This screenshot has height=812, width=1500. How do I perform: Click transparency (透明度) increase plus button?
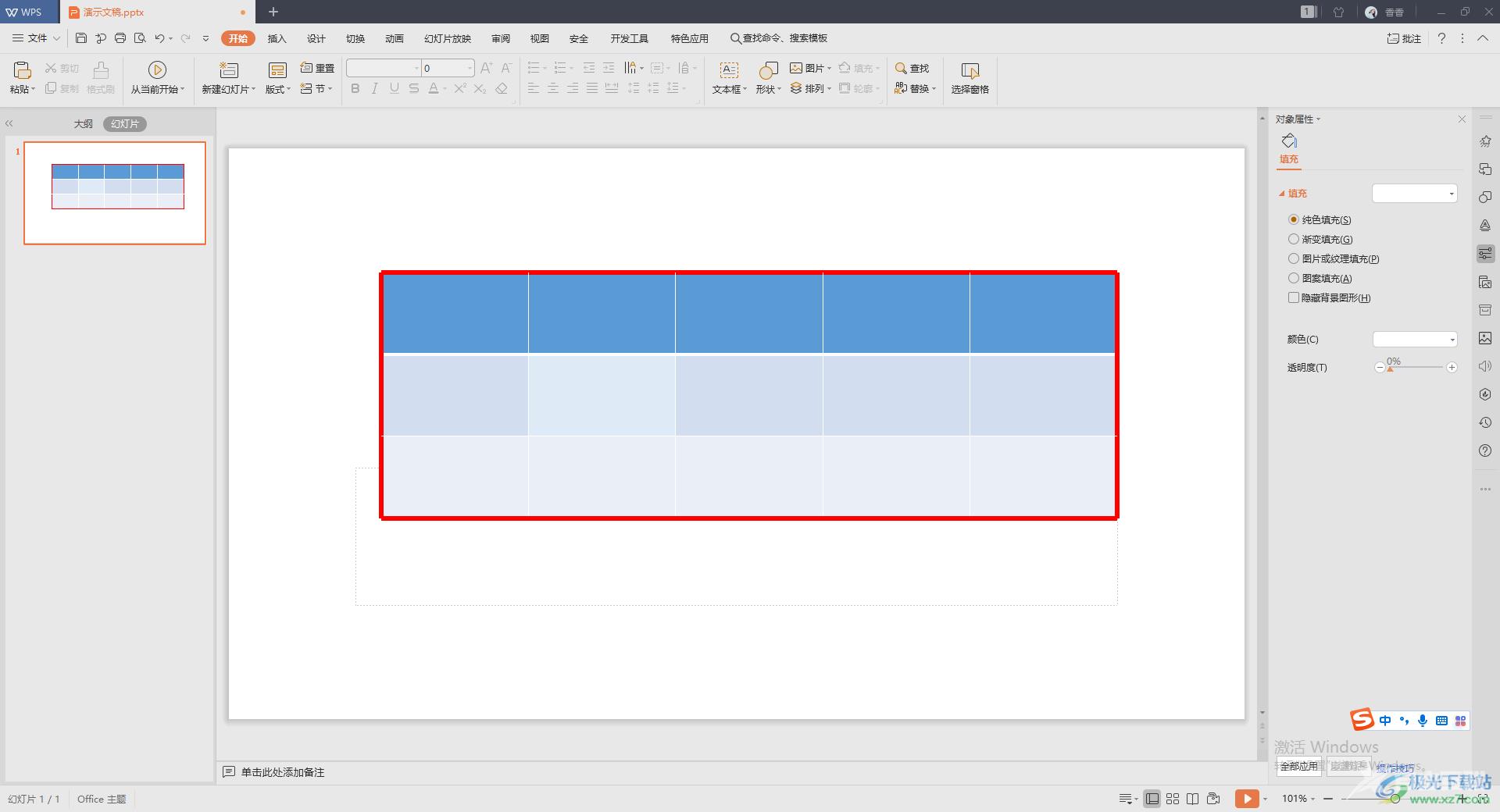[1452, 368]
